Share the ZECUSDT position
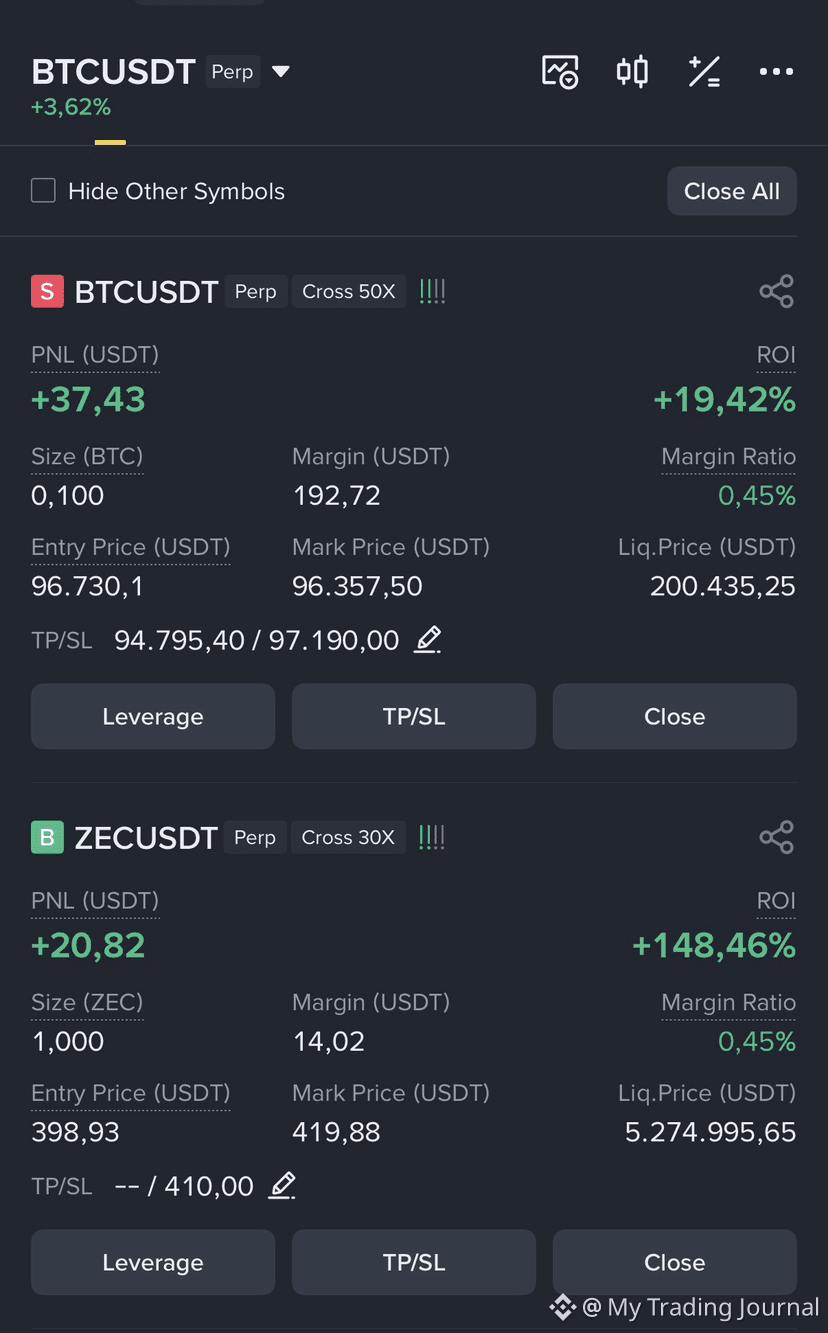Screen dimensions: 828x1333 click(x=776, y=837)
